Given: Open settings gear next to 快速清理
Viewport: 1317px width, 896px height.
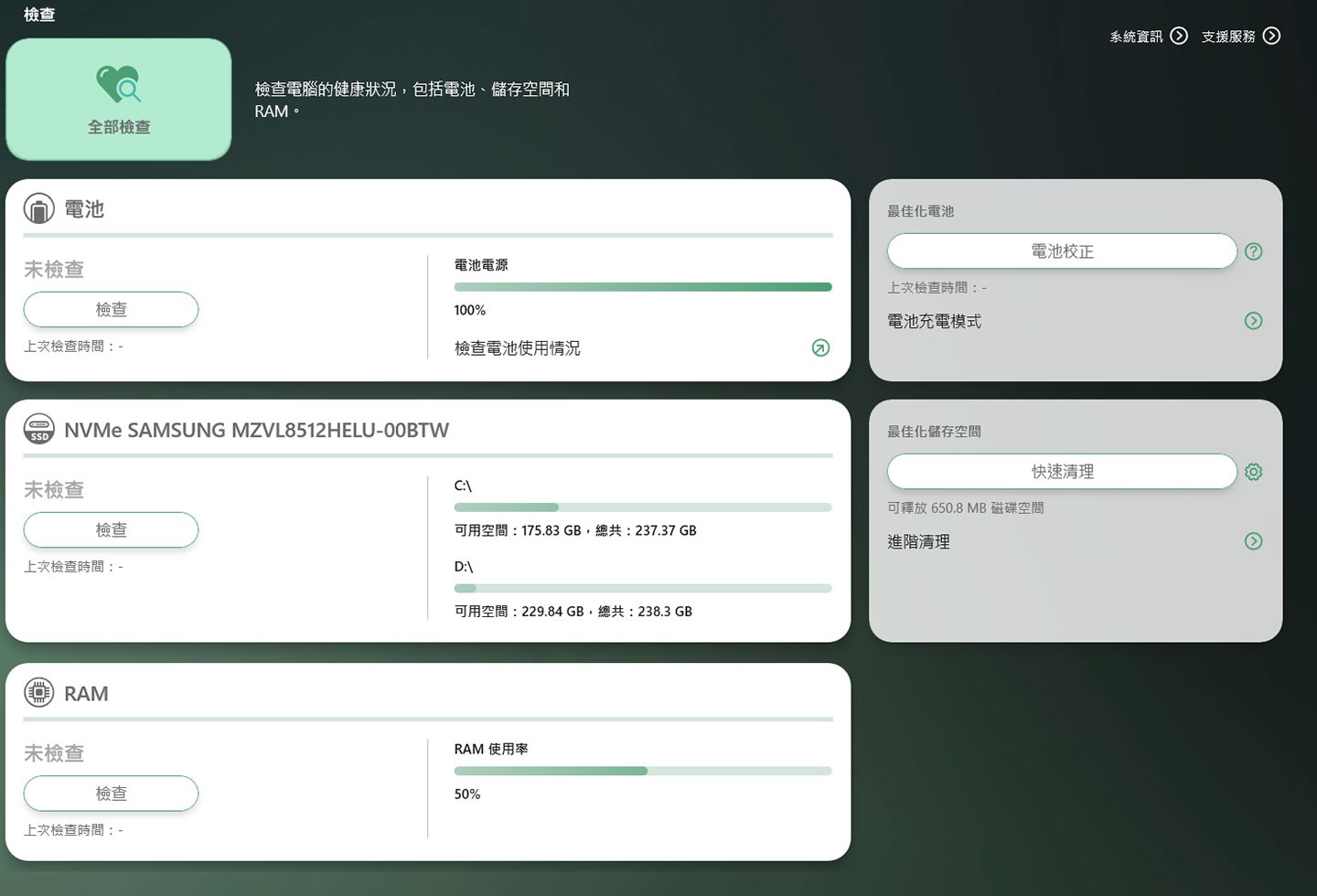Looking at the screenshot, I should [x=1254, y=472].
